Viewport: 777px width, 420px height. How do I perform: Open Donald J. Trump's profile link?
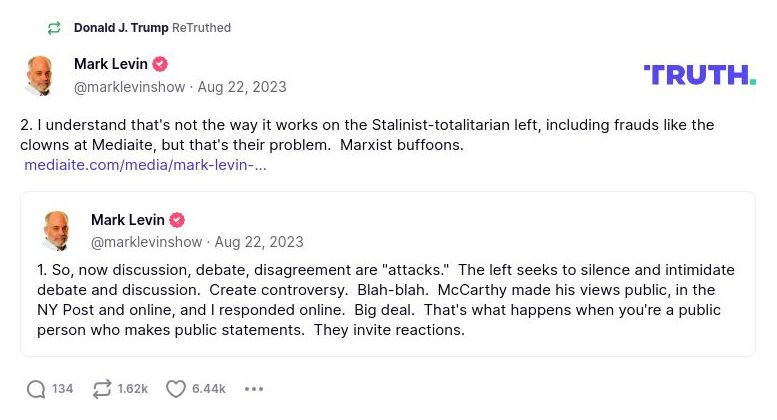[x=121, y=28]
